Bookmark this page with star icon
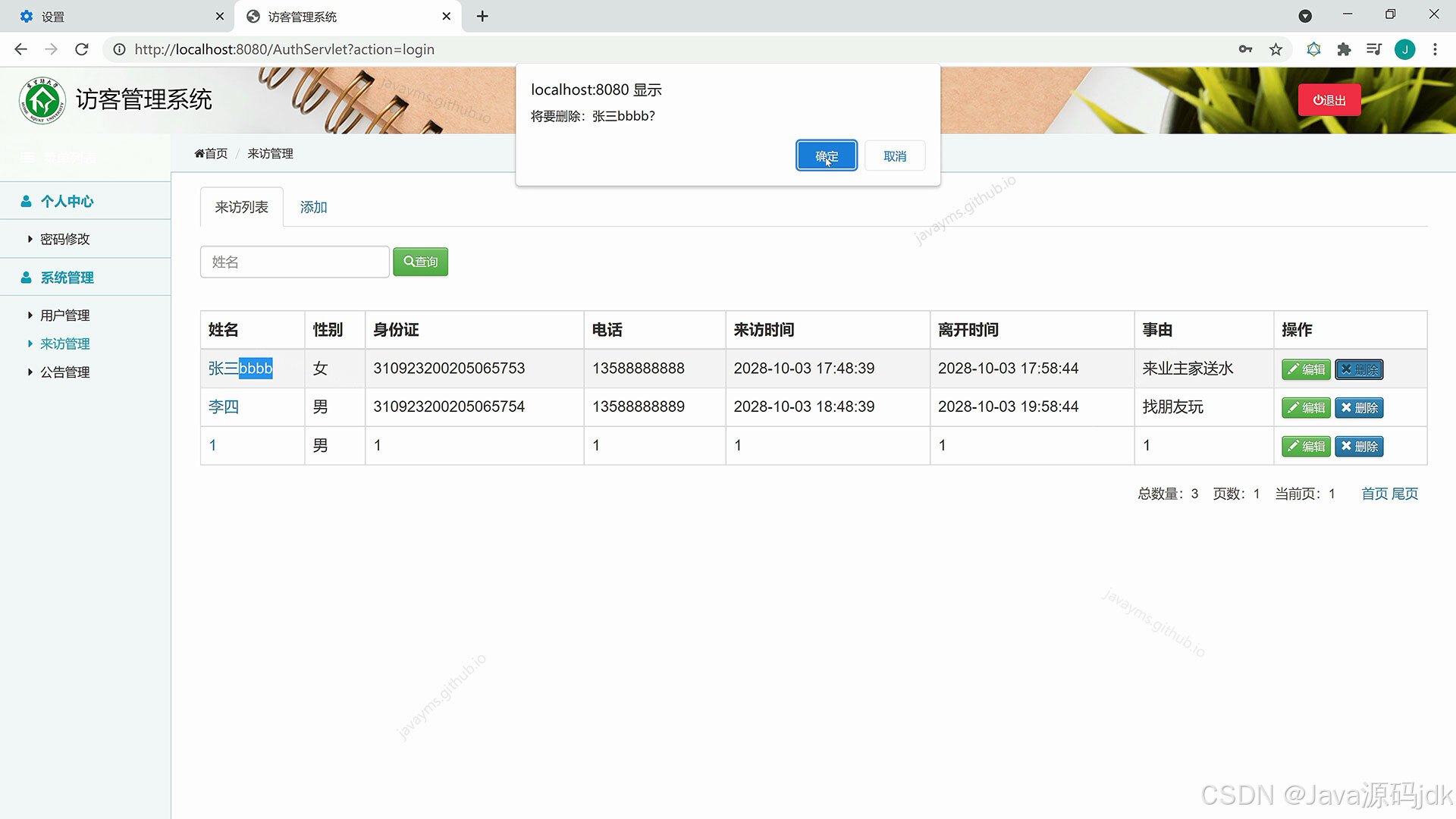The width and height of the screenshot is (1456, 819). point(1276,49)
